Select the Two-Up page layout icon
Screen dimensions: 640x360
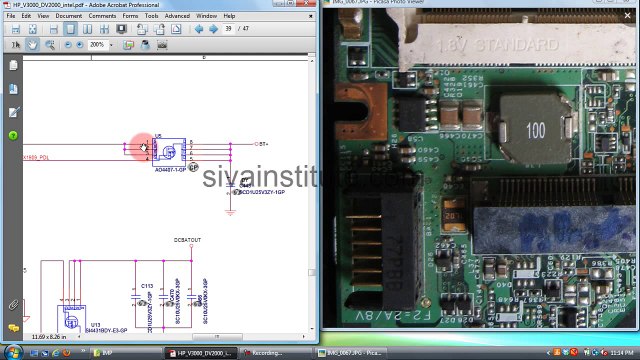pyautogui.click(x=87, y=29)
